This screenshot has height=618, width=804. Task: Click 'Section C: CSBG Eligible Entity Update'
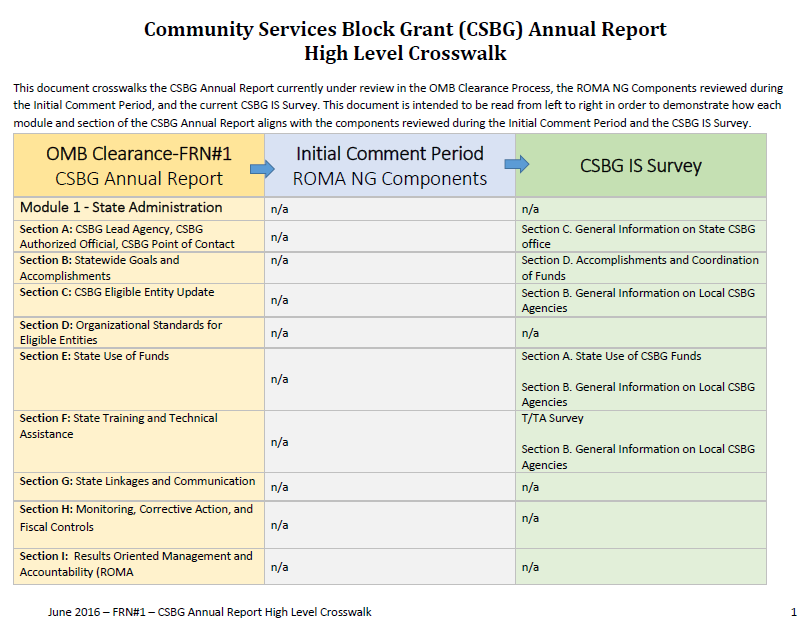117,292
